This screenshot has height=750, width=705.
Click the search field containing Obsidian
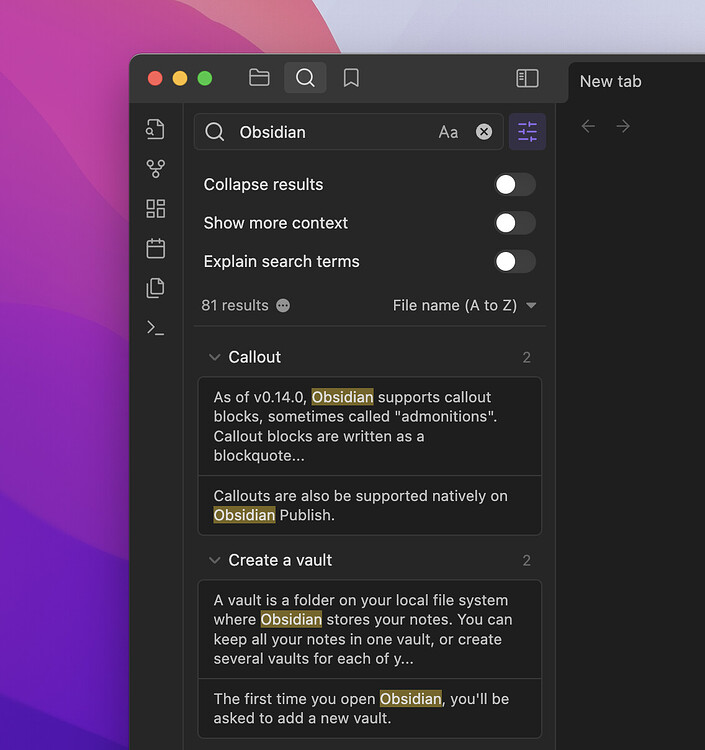coord(330,132)
